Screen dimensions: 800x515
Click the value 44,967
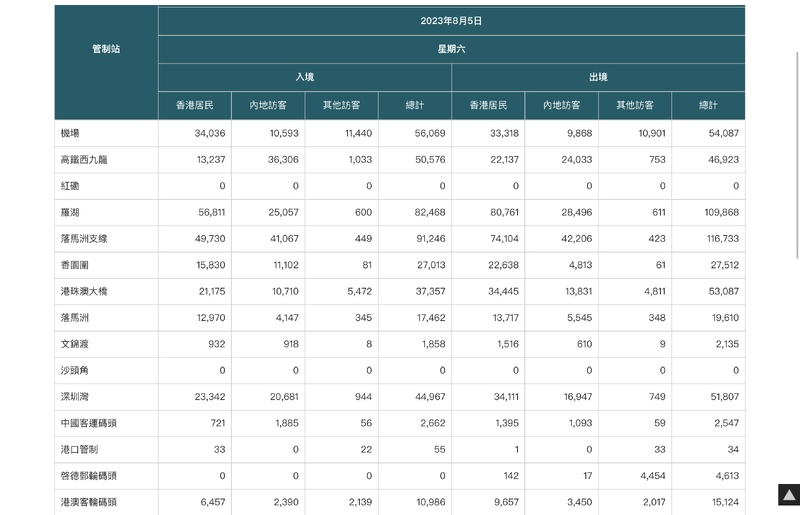pos(430,397)
